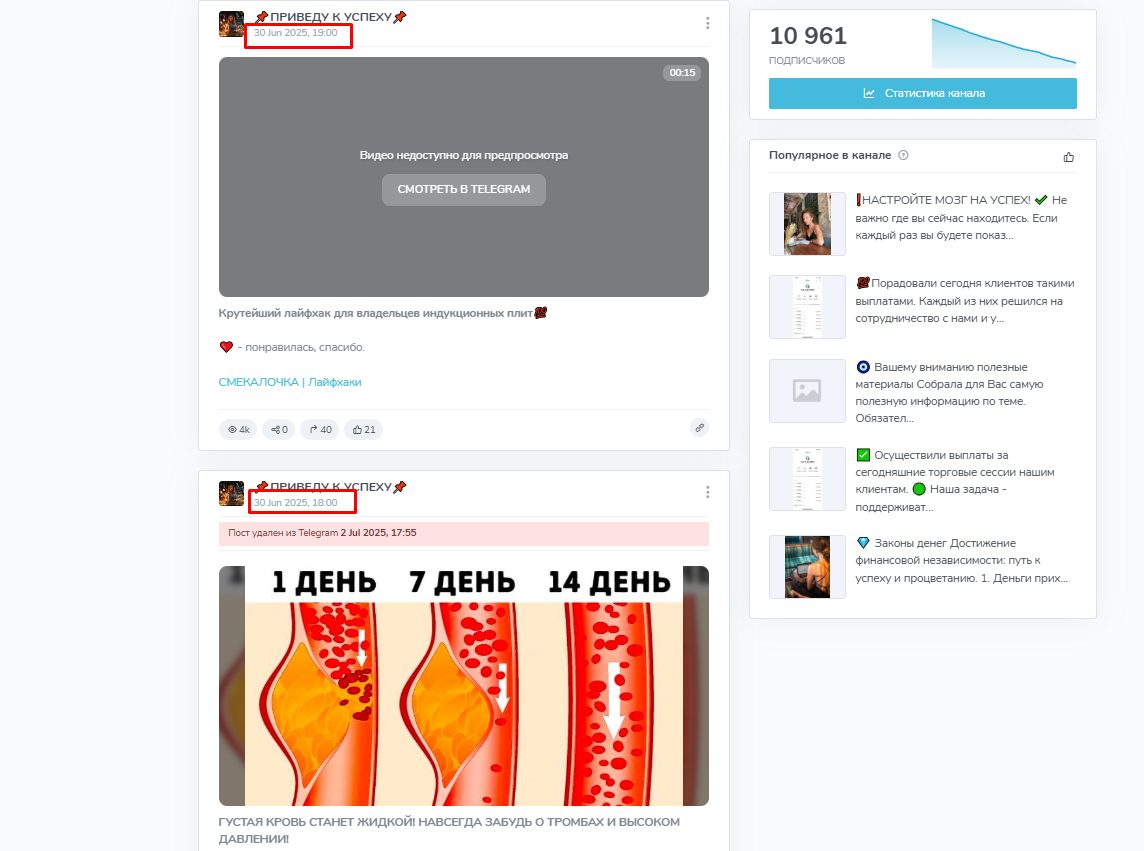Image resolution: width=1144 pixels, height=851 pixels.
Task: Click the 30 Jun 2025, 18:00 timestamp
Action: tap(295, 503)
